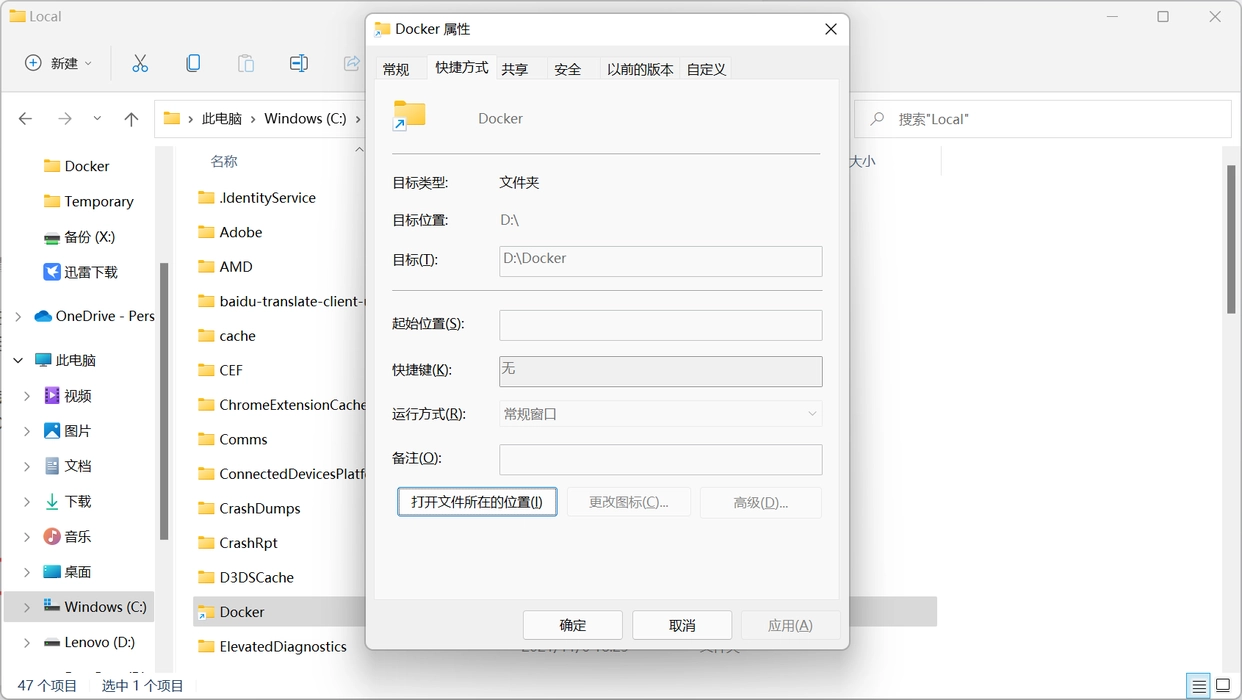The height and width of the screenshot is (700, 1242).
Task: Switch to the 安全 tab
Action: (567, 69)
